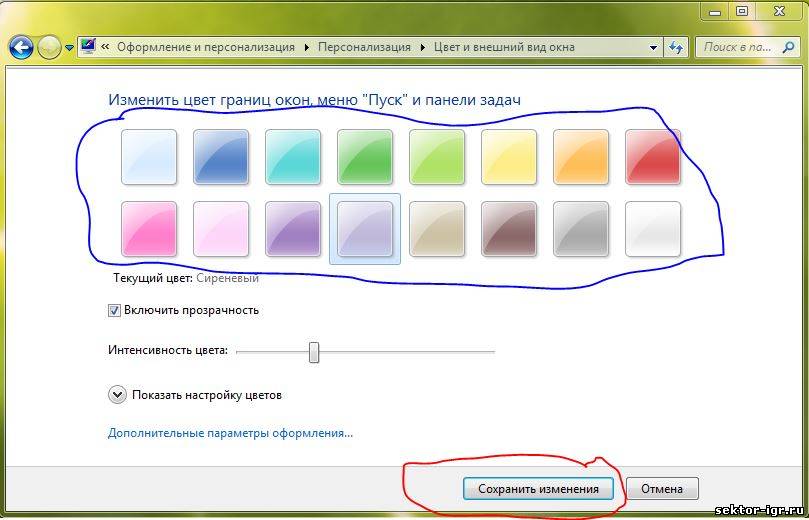Pick the white frost color swatch
809x520 pixels.
coord(653,229)
